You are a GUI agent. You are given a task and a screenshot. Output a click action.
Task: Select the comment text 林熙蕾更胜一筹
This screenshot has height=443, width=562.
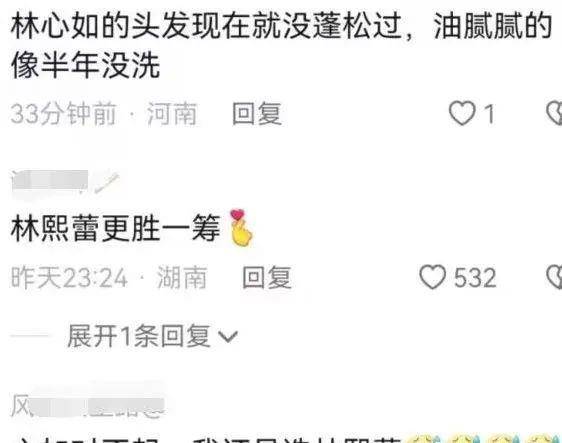[x=115, y=228]
